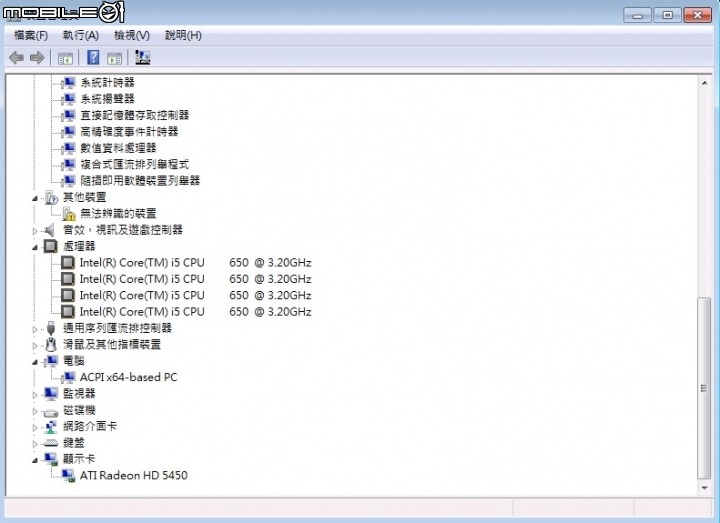Click the 監視器 monitor icon
This screenshot has width=720, height=523.
point(51,394)
